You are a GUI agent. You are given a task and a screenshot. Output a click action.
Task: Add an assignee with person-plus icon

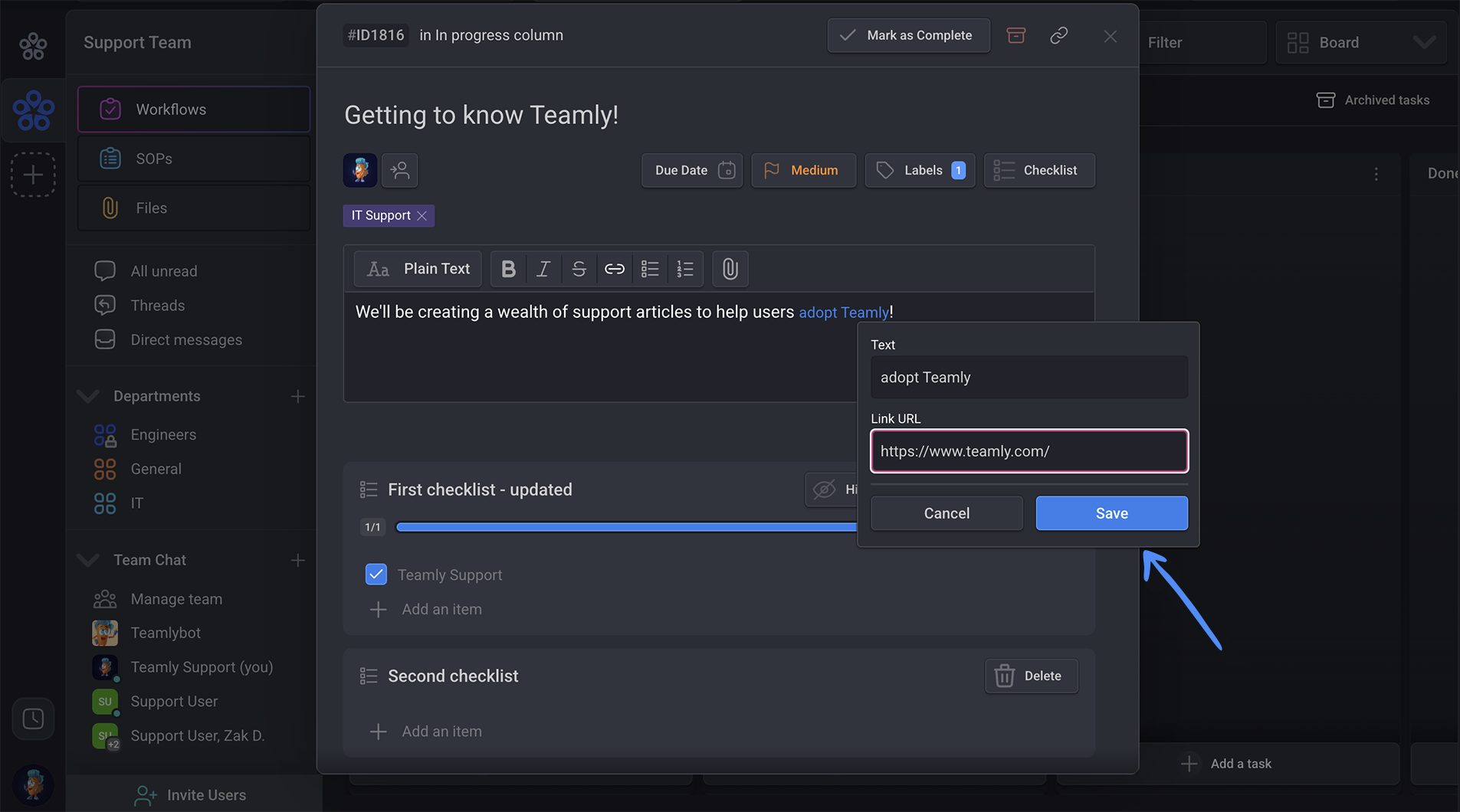click(x=400, y=170)
